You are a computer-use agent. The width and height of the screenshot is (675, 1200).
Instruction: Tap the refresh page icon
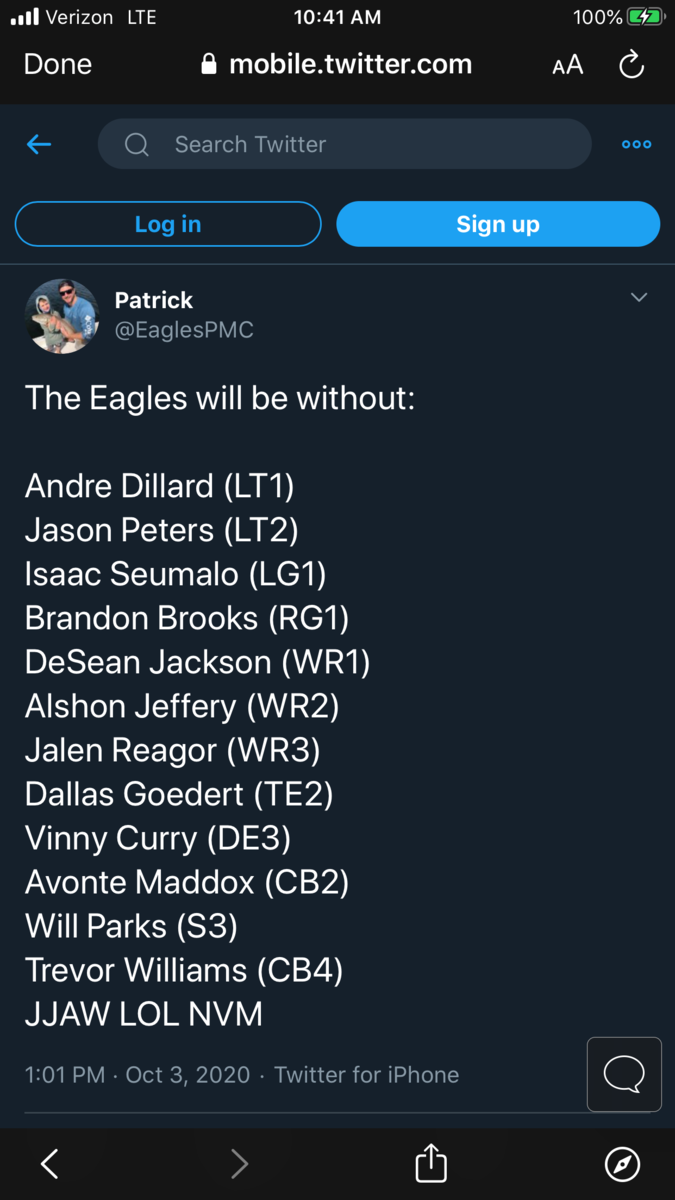(x=631, y=65)
